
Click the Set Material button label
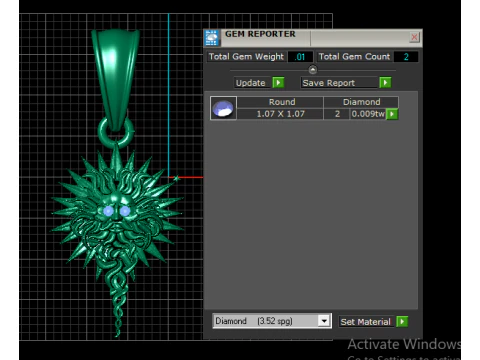point(366,322)
